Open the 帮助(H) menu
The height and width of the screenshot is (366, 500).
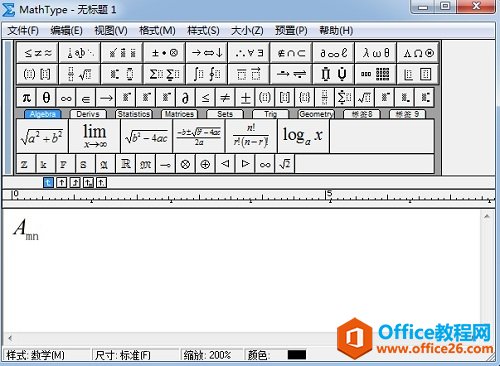coord(336,31)
